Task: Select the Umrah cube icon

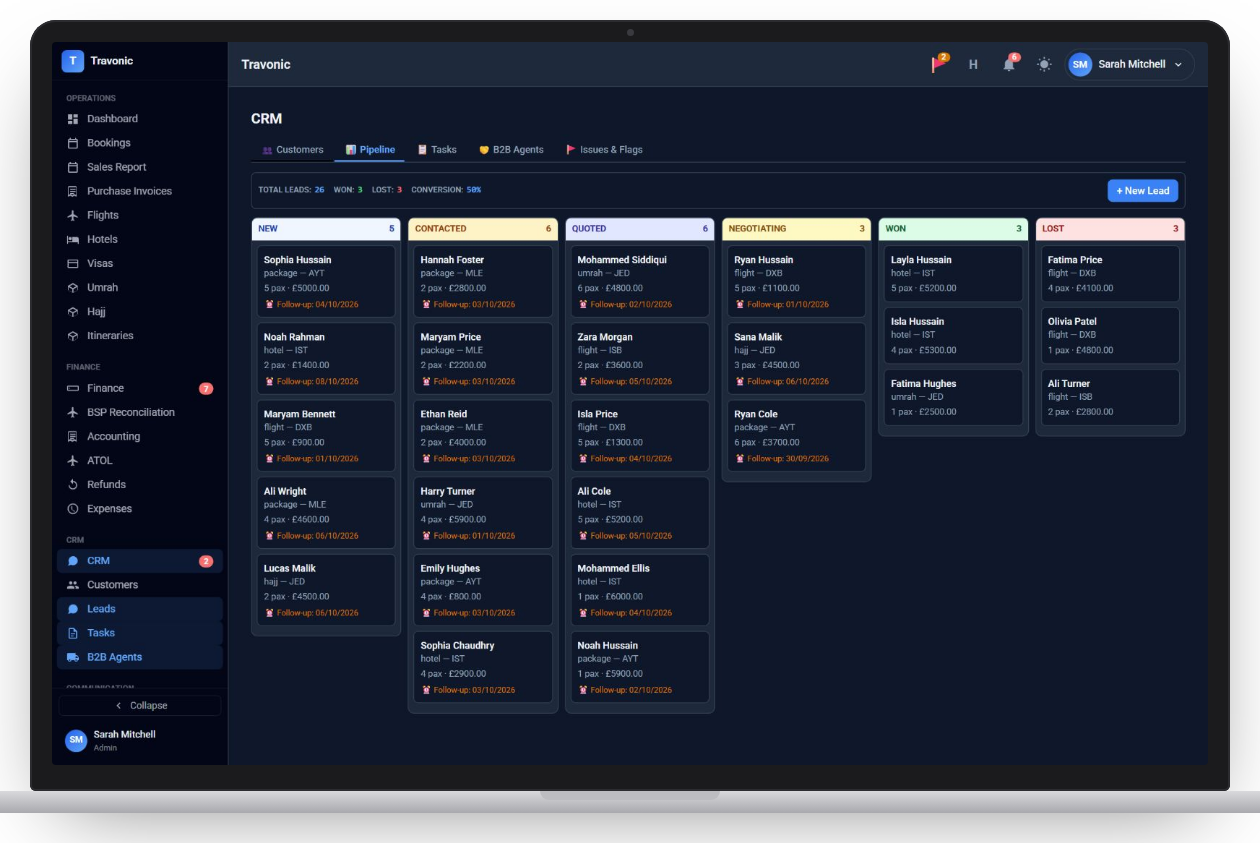Action: pos(73,287)
